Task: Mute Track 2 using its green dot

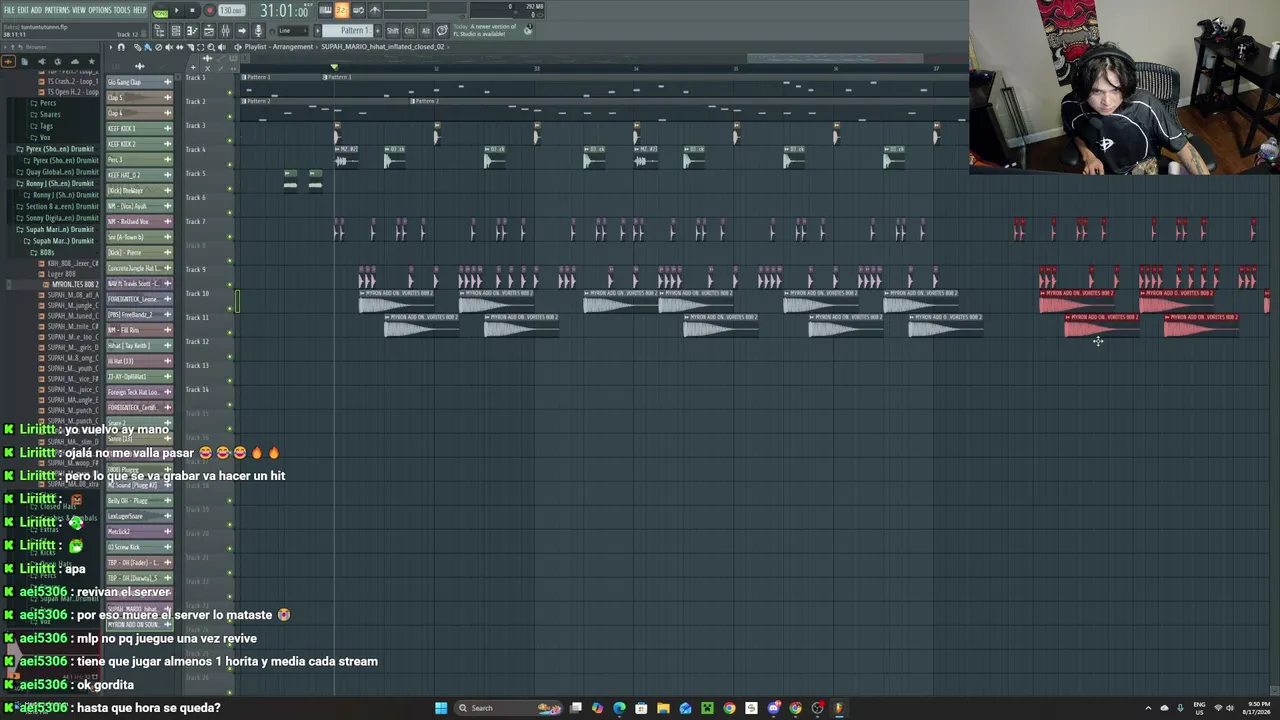Action: click(230, 117)
